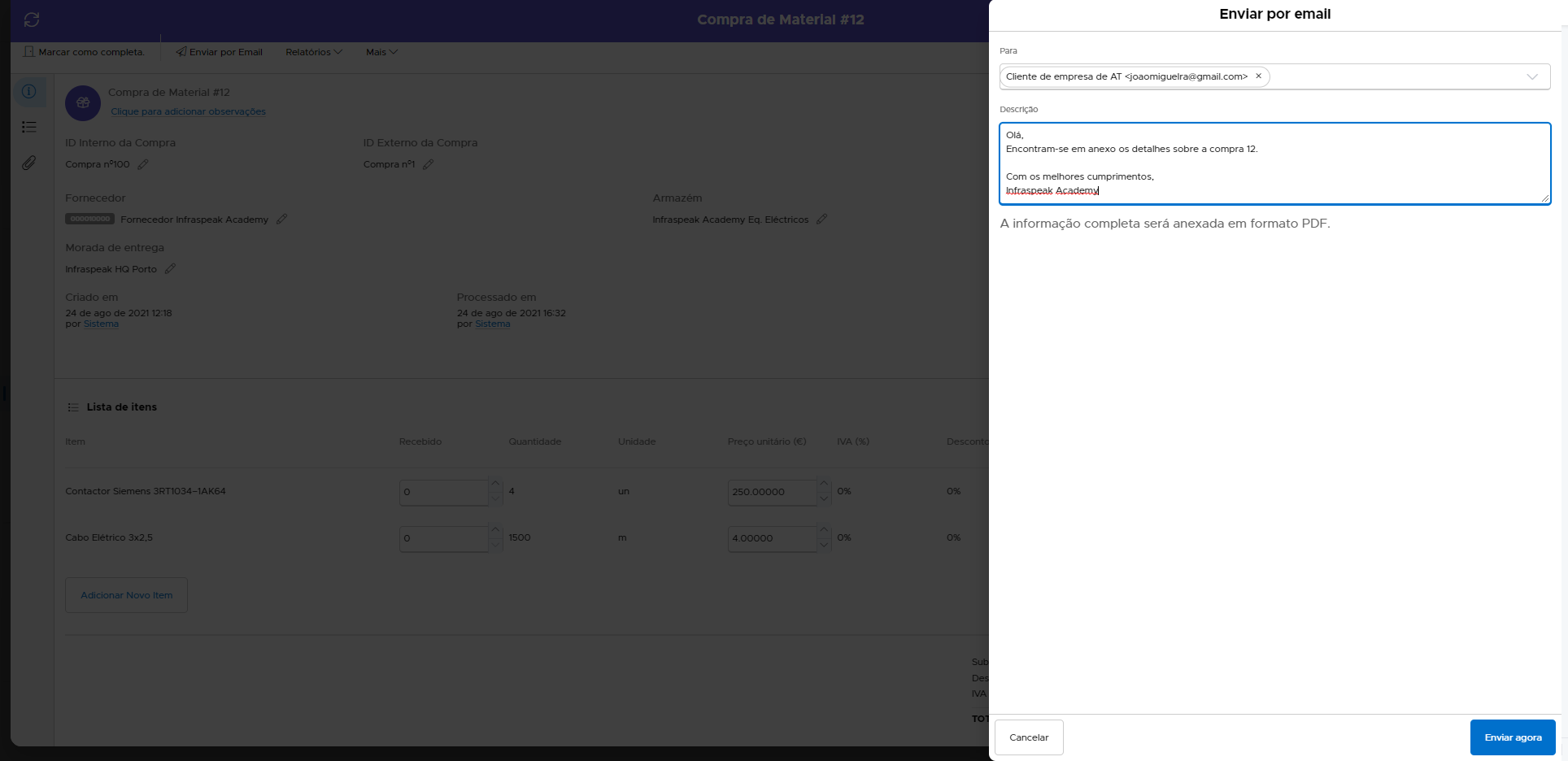The height and width of the screenshot is (761, 1568).
Task: Edit the internal ID Compra nº100 pencil
Action: [143, 164]
